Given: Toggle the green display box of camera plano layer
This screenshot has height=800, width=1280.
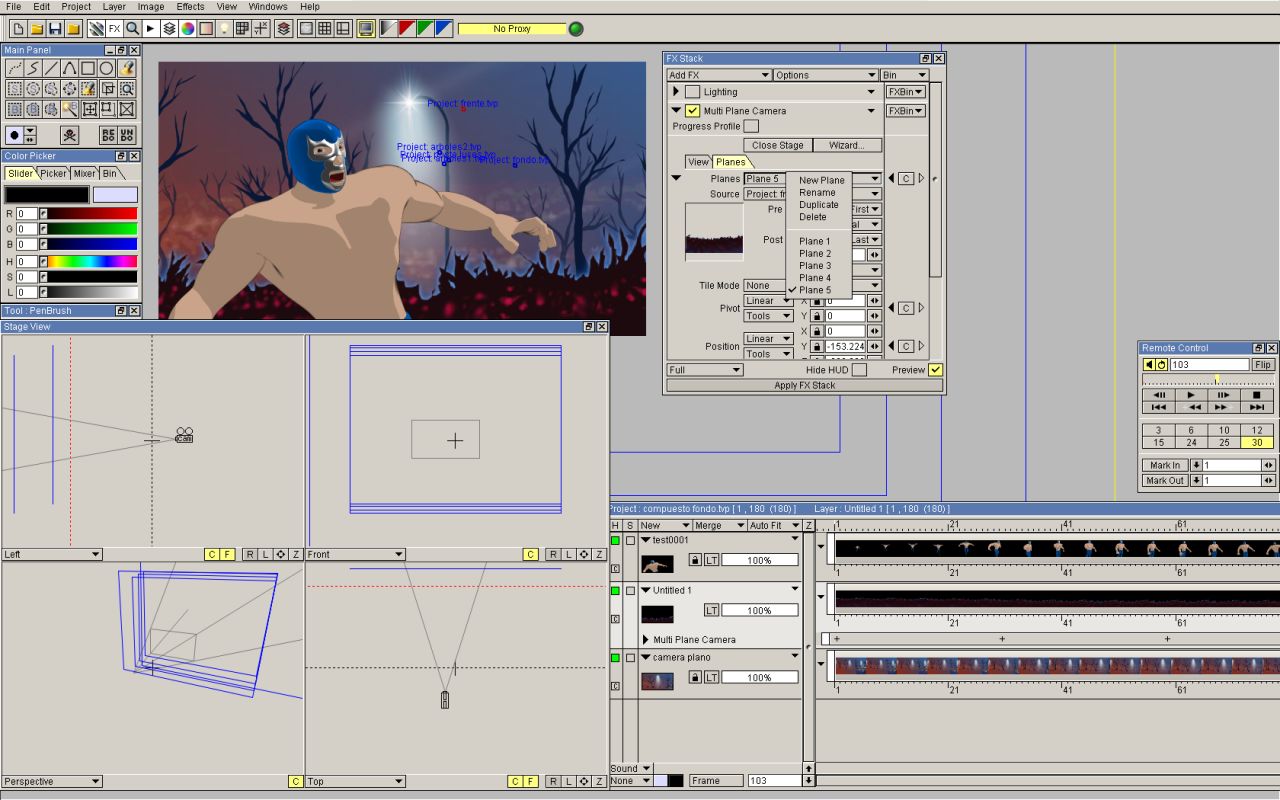Looking at the screenshot, I should (x=615, y=657).
